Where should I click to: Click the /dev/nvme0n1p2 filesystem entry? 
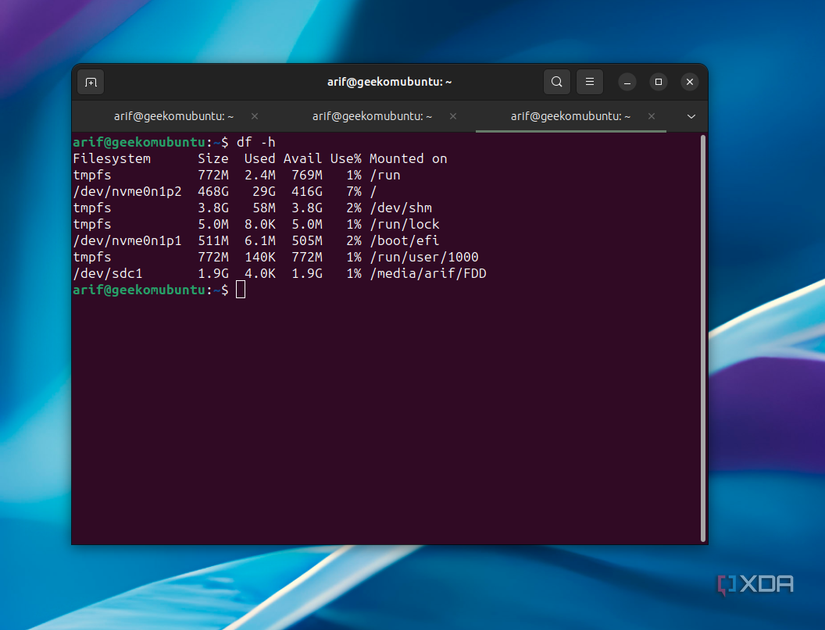(x=127, y=191)
